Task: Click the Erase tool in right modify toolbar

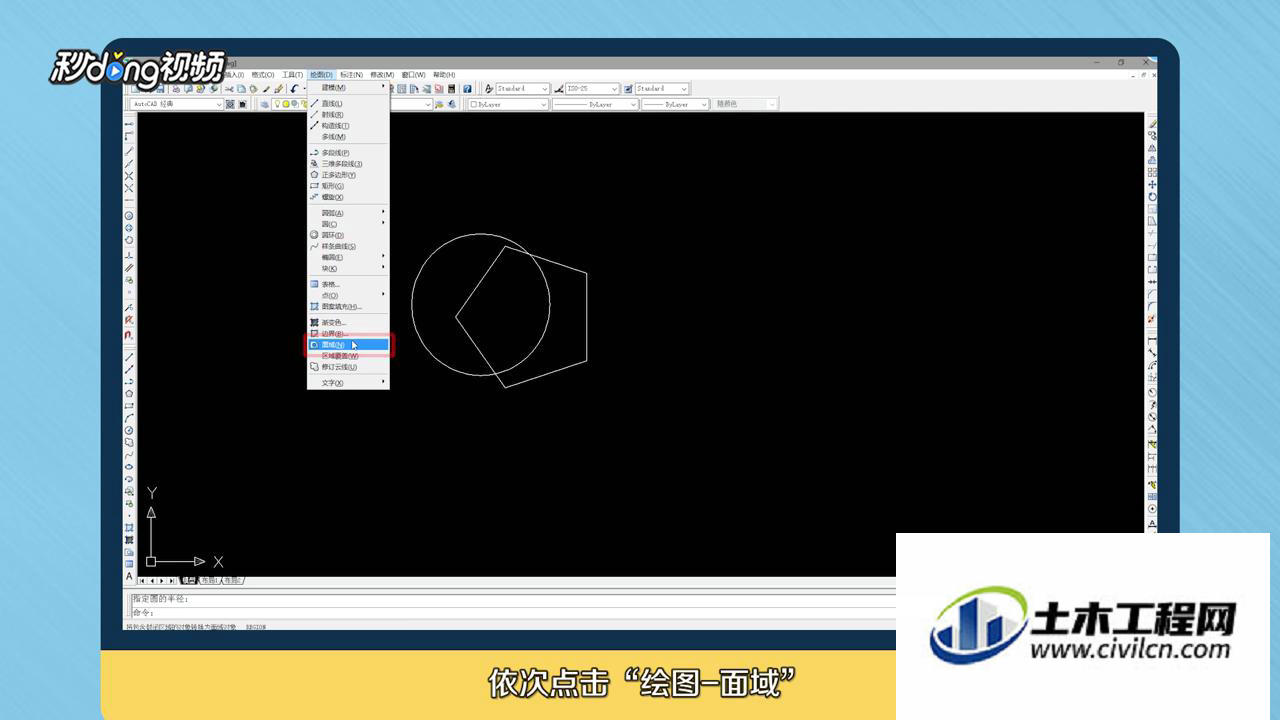Action: tap(1152, 124)
